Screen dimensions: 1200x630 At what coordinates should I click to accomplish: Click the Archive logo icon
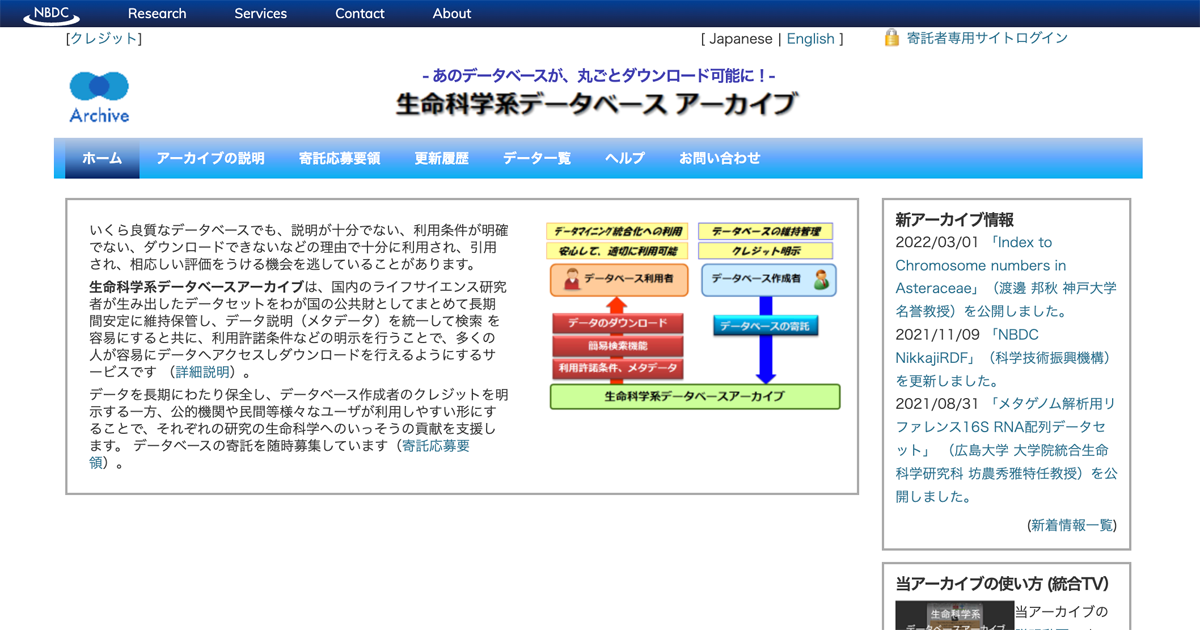tap(99, 97)
